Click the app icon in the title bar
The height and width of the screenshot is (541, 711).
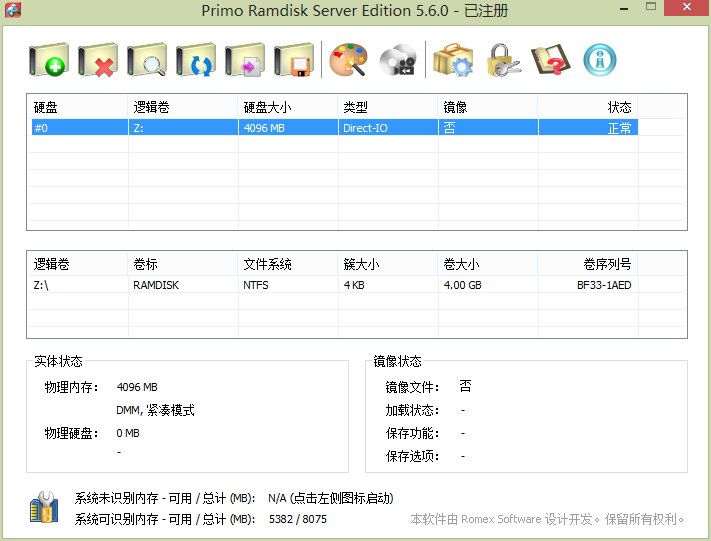tap(14, 10)
